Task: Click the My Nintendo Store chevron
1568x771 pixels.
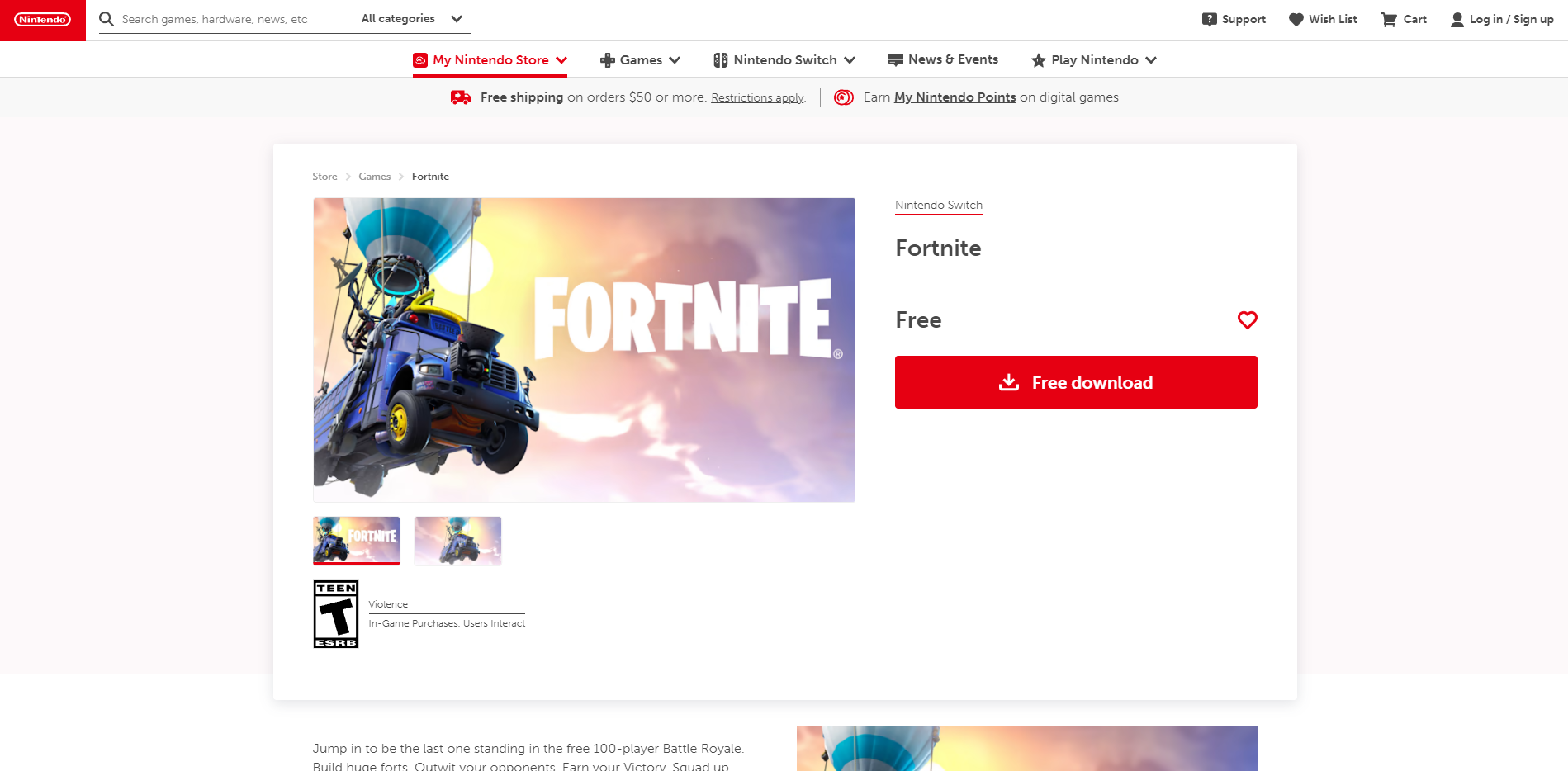Action: point(561,60)
